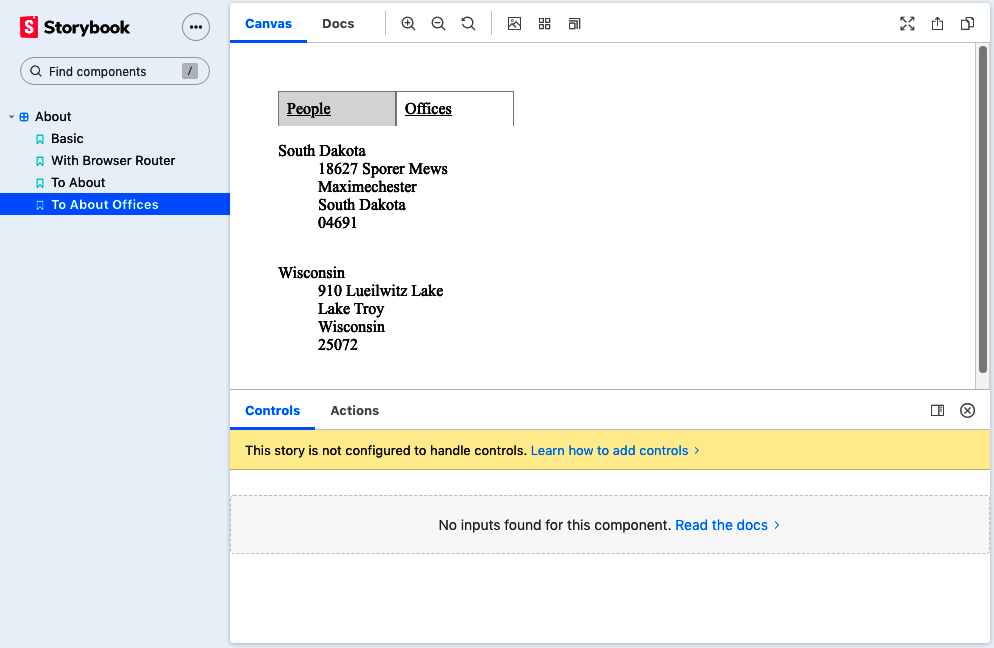Open the viewport size selector
The width and height of the screenshot is (994, 648).
pos(574,24)
